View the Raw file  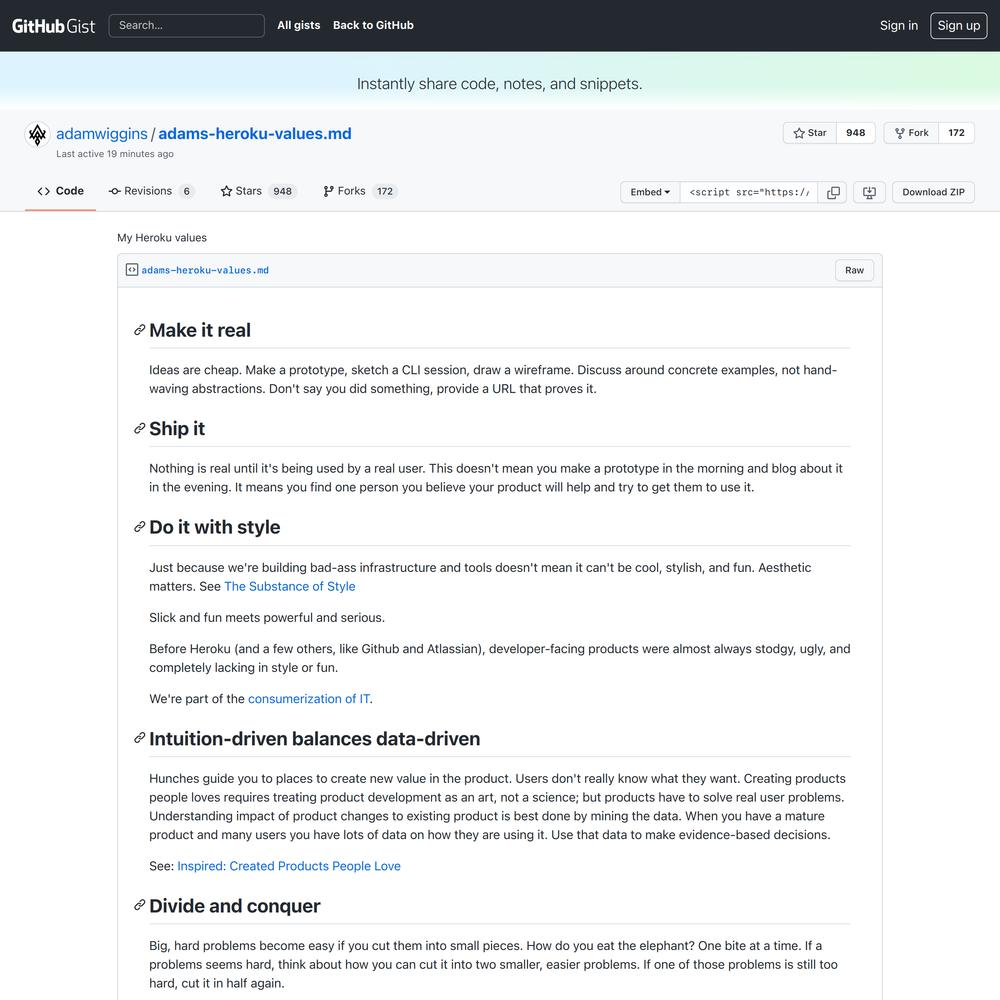pos(854,270)
